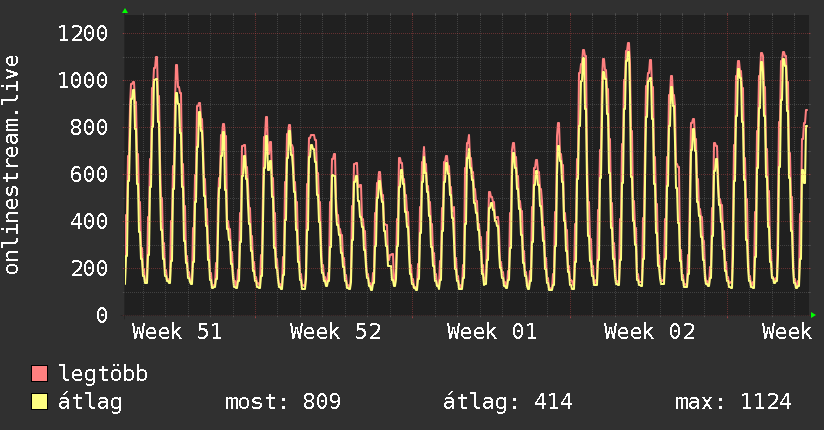Select the 200 y-axis value

[x=87, y=268]
